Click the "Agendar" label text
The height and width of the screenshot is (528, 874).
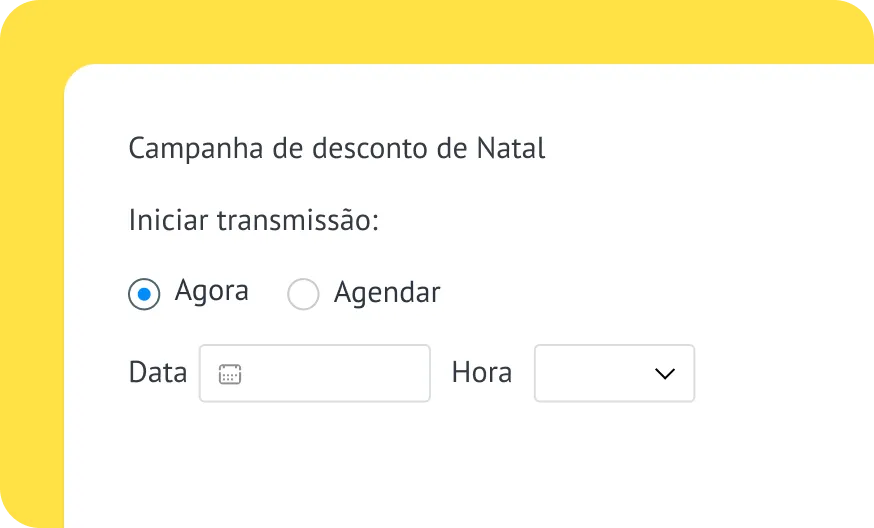[x=387, y=293]
